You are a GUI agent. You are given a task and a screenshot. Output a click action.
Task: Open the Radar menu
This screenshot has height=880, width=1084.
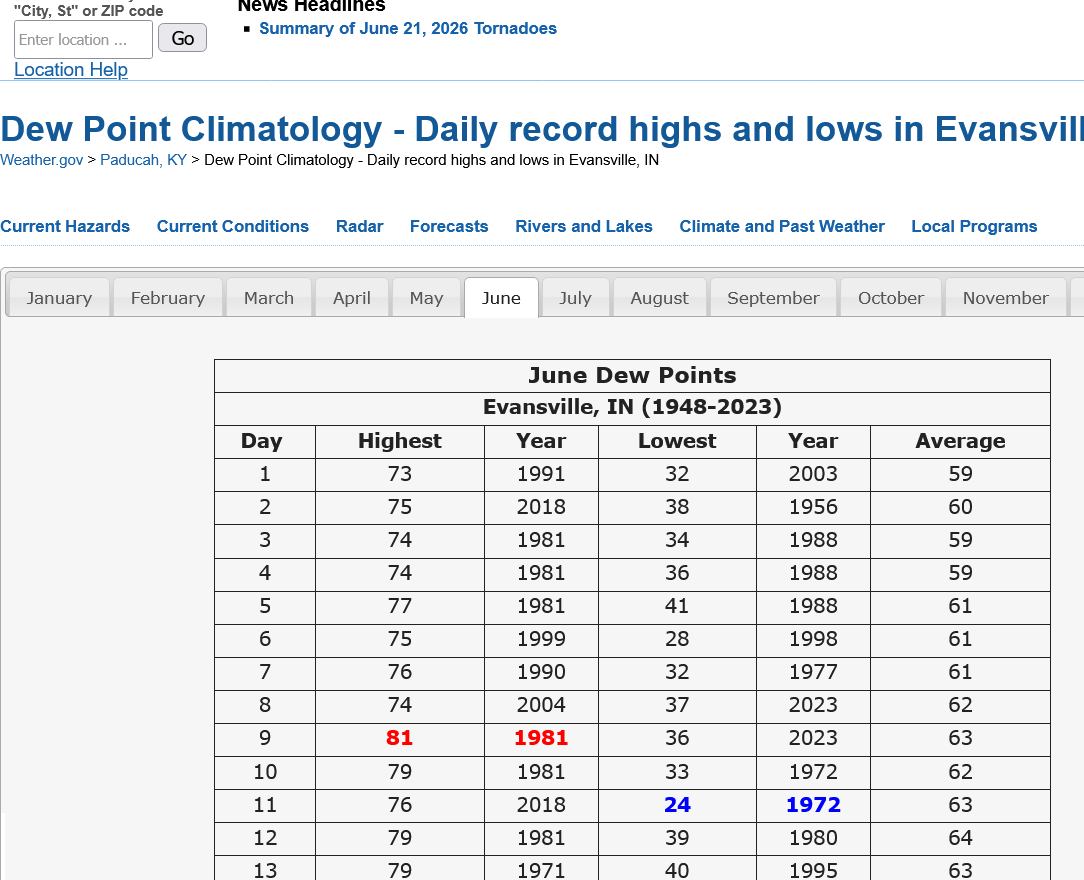click(x=359, y=226)
